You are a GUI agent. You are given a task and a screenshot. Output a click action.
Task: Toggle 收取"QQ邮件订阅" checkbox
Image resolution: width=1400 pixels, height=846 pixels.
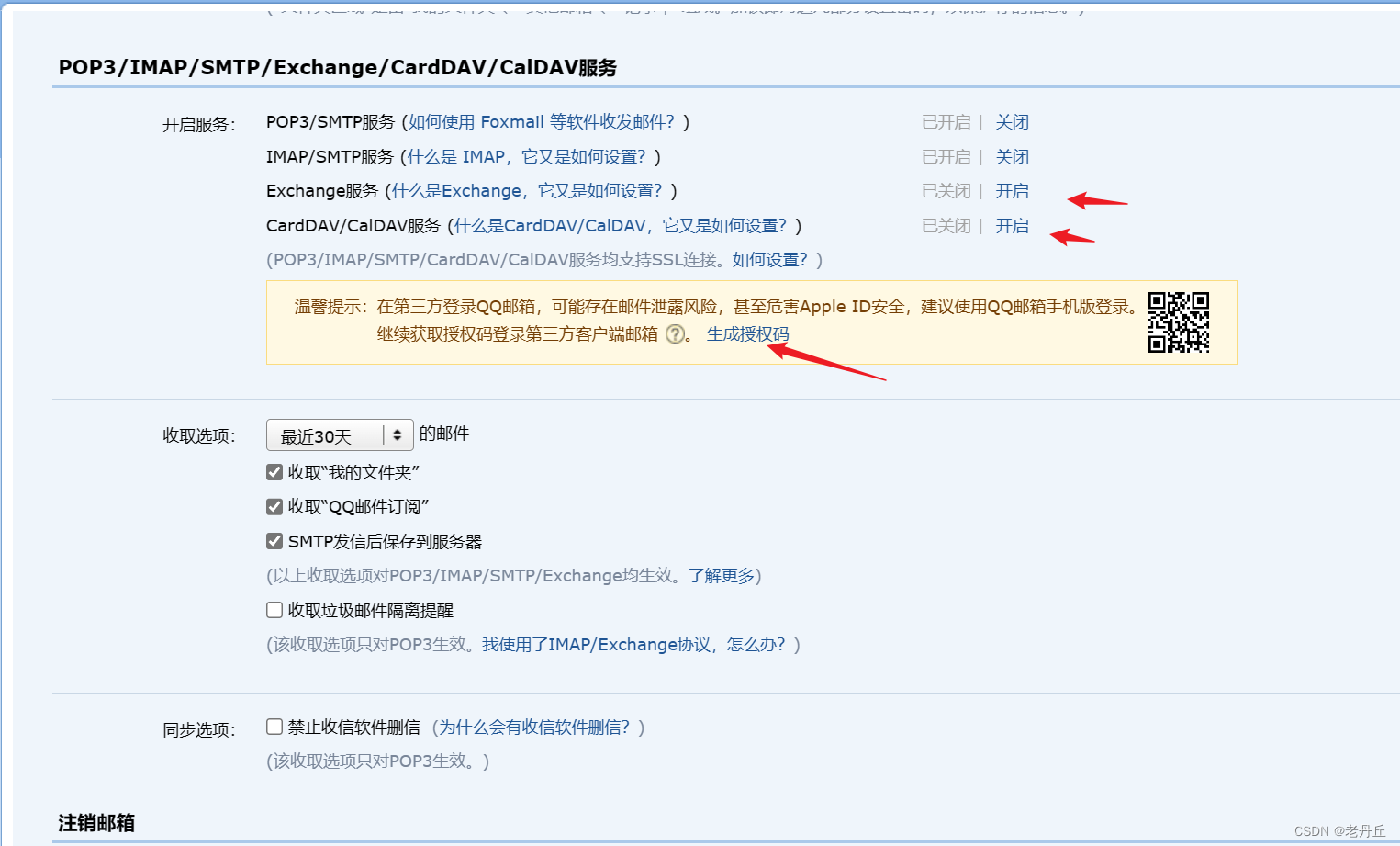(274, 507)
